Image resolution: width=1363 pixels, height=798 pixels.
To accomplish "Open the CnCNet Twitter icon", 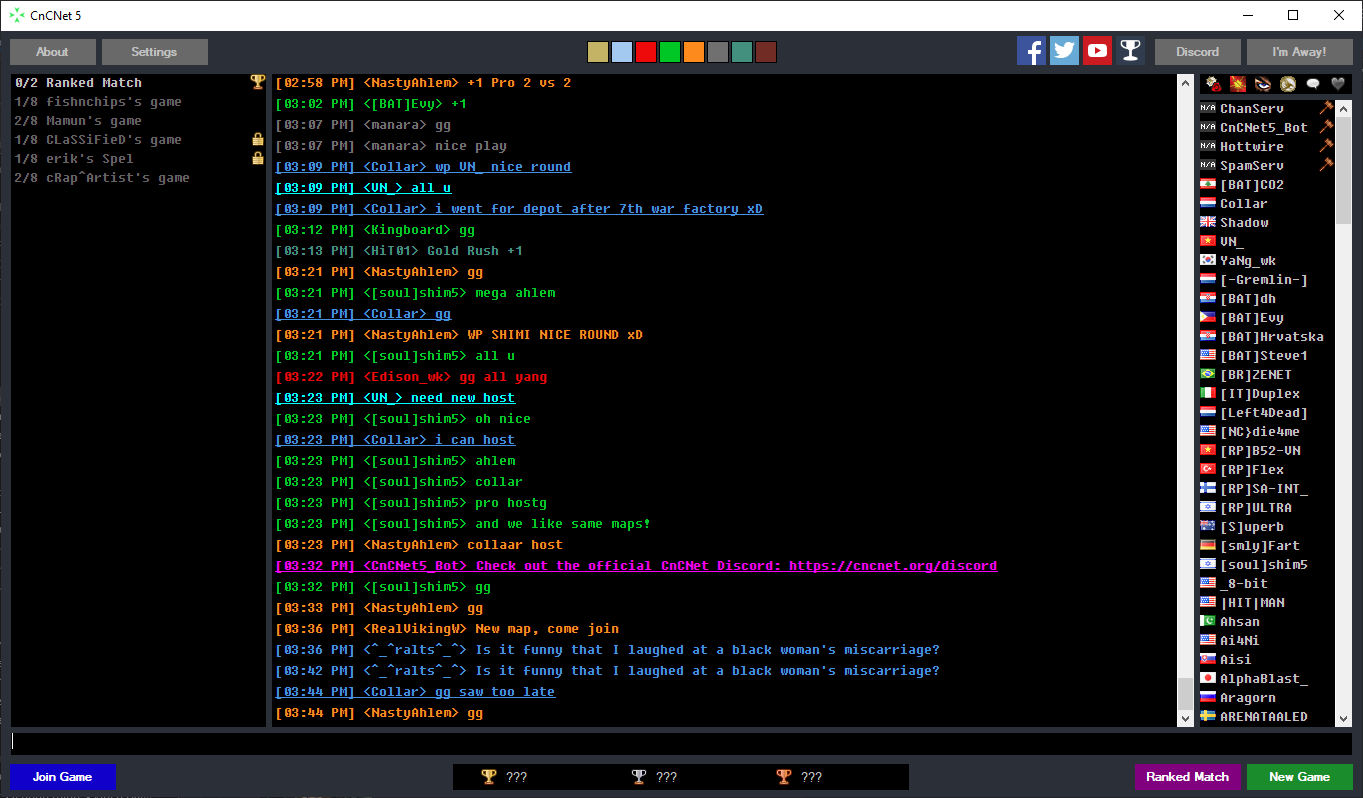I will coord(1064,51).
